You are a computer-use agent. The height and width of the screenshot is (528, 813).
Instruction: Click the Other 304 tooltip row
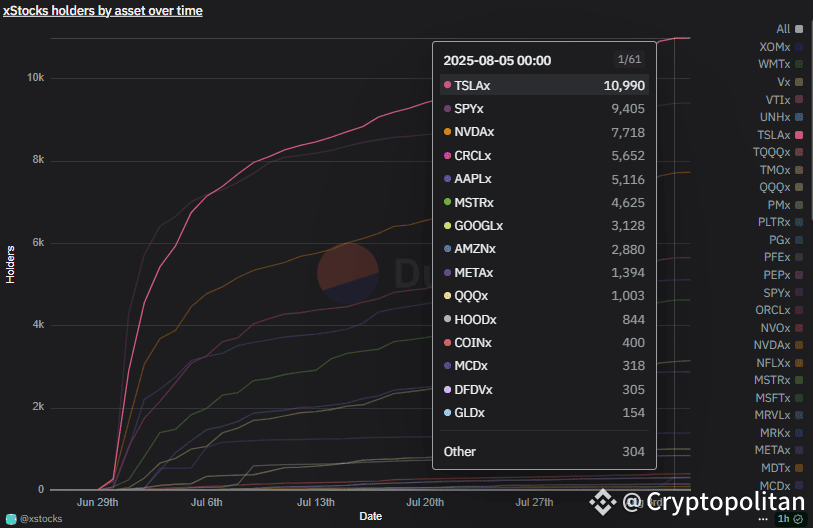pyautogui.click(x=544, y=451)
